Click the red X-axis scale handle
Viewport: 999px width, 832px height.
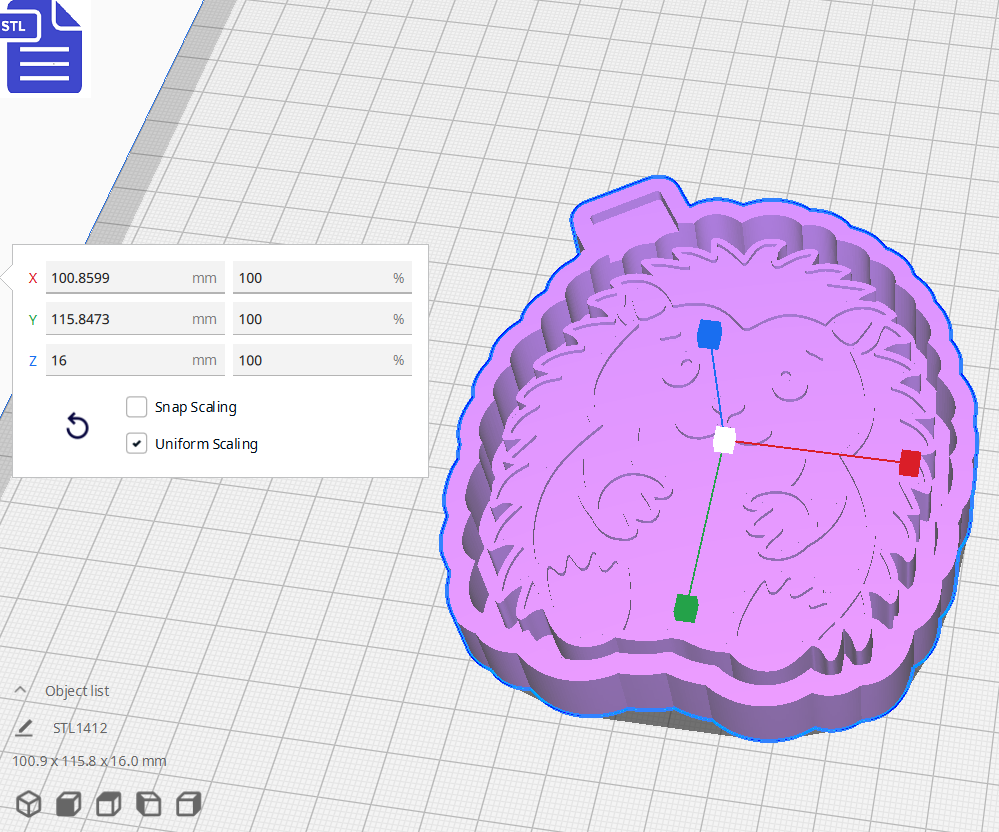(908, 462)
